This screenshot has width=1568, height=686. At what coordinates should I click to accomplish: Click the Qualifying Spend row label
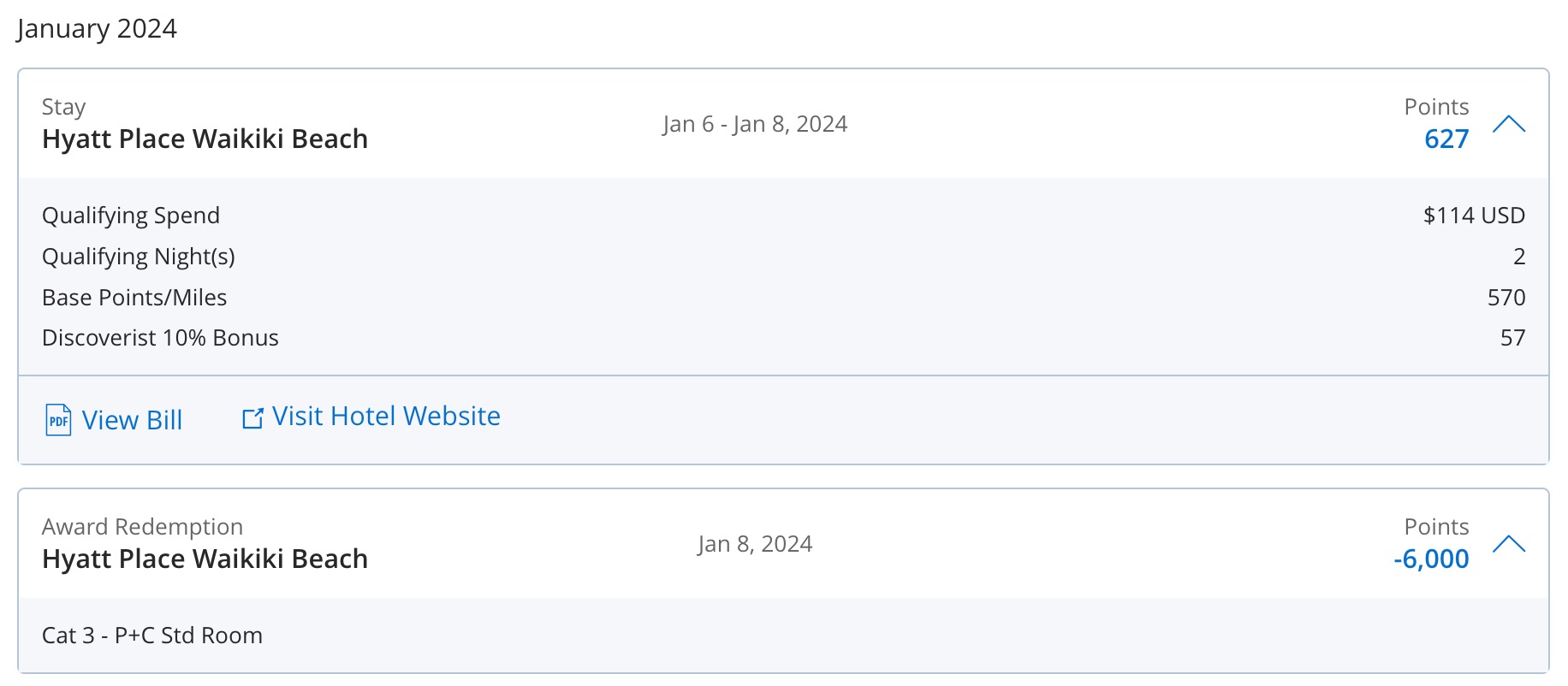tap(131, 216)
